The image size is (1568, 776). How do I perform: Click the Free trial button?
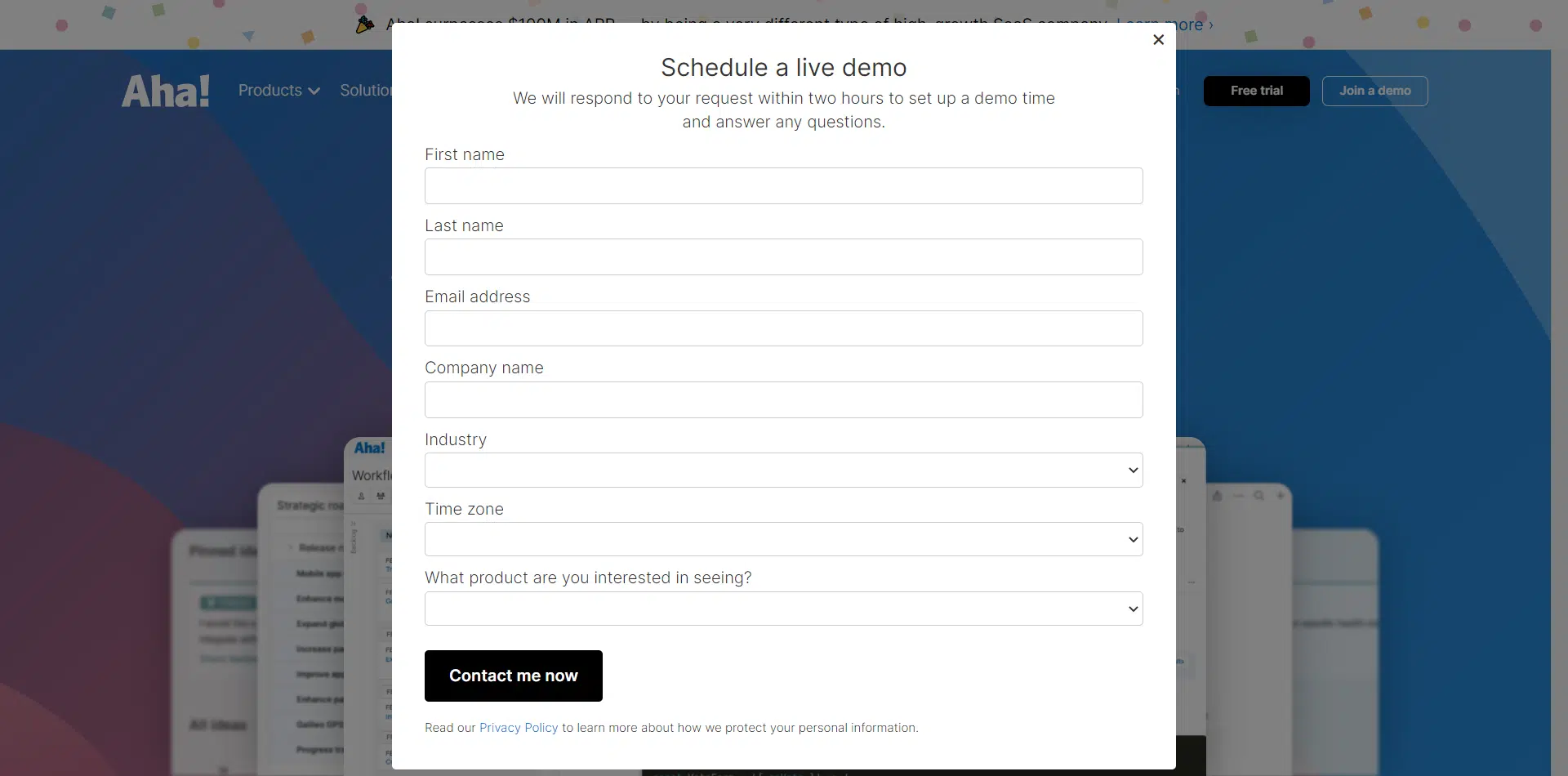click(1257, 91)
